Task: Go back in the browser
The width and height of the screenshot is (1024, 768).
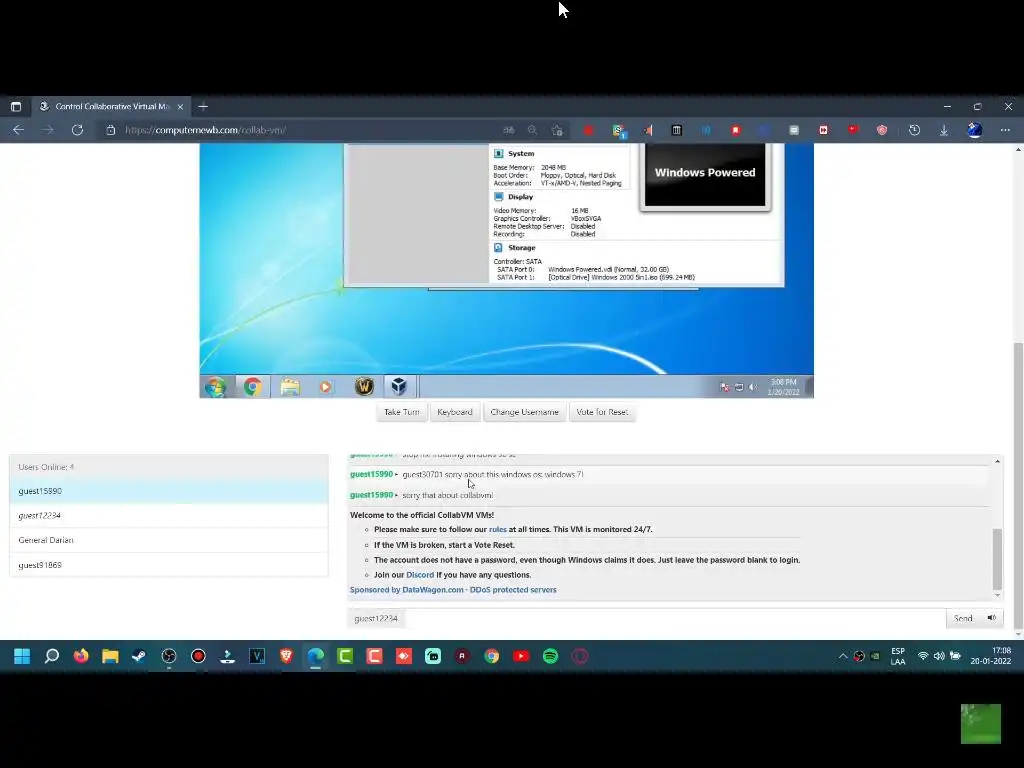Action: [x=18, y=130]
